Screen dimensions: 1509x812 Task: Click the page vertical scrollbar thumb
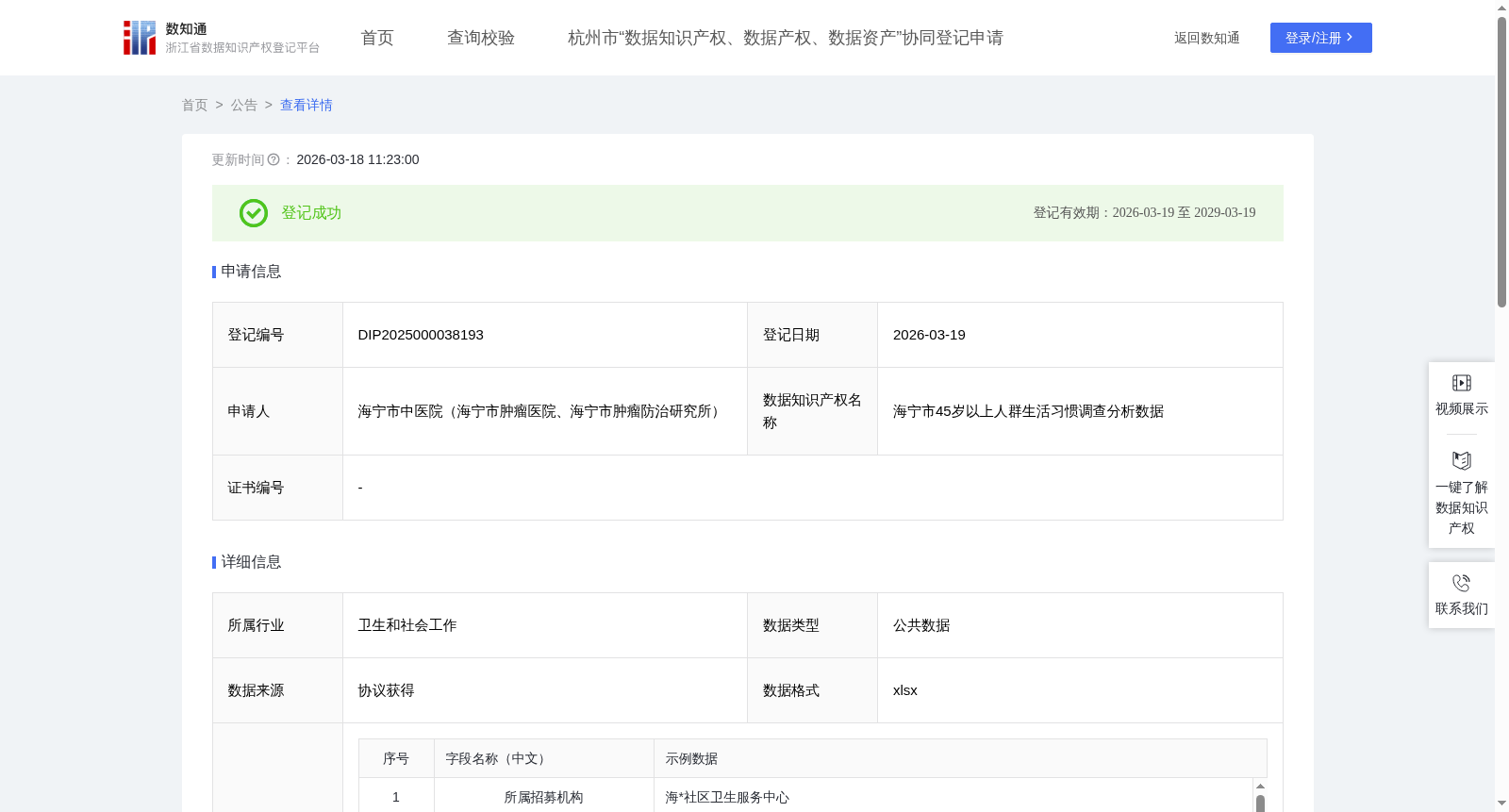click(1501, 162)
